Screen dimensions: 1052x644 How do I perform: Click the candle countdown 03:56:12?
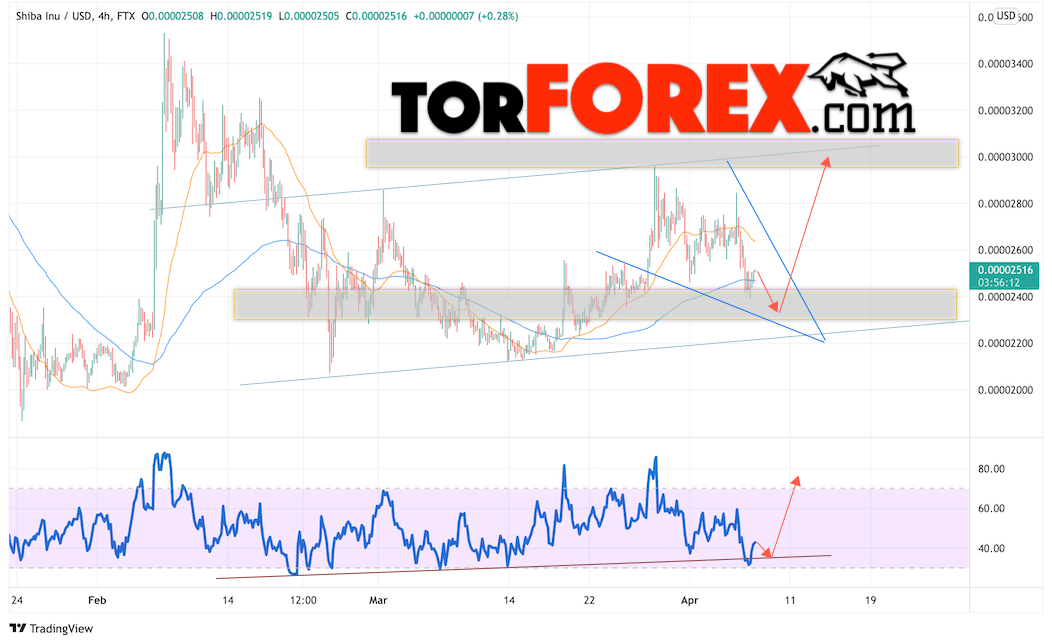coord(996,282)
